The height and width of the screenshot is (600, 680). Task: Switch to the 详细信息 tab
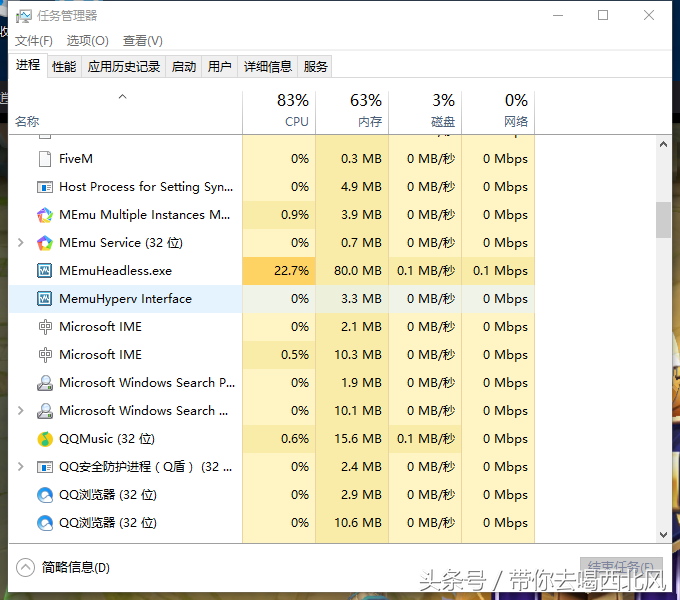click(268, 67)
